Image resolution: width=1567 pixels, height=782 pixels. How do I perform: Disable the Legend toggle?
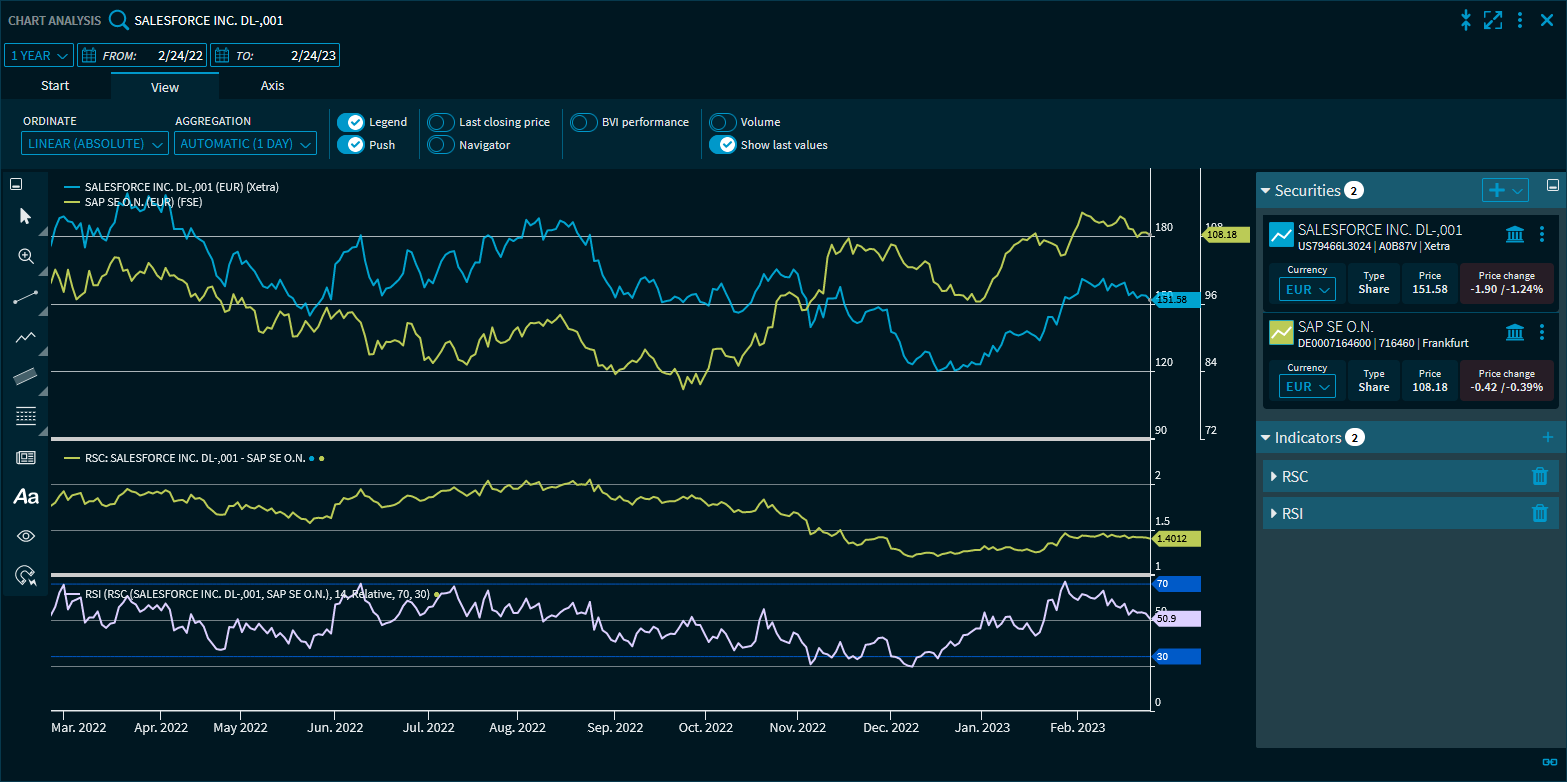click(350, 122)
